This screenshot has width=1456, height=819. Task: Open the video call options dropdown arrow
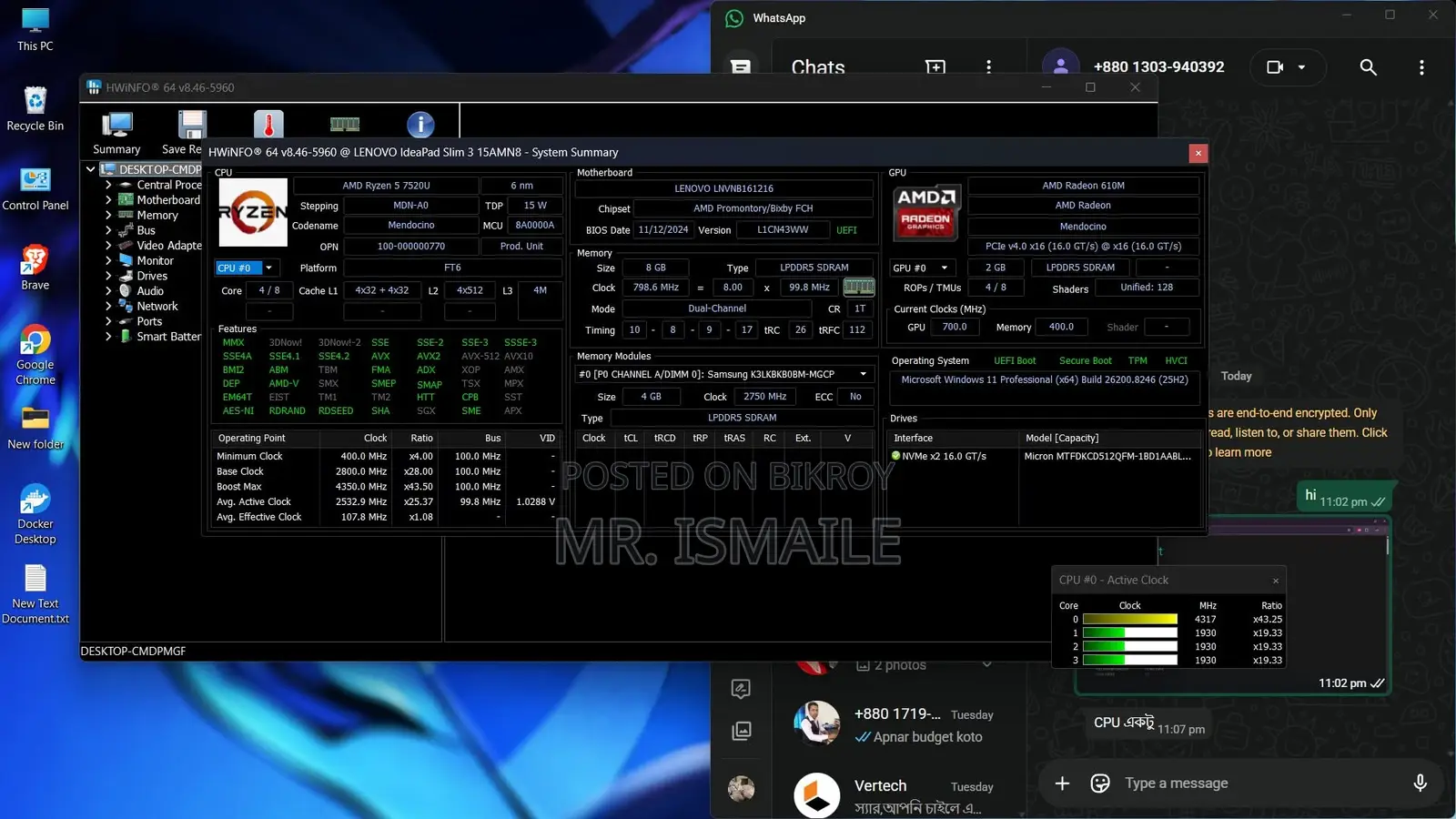[x=1301, y=67]
